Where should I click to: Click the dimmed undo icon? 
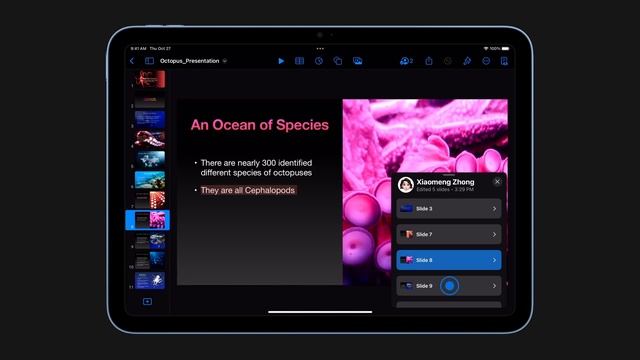click(448, 61)
